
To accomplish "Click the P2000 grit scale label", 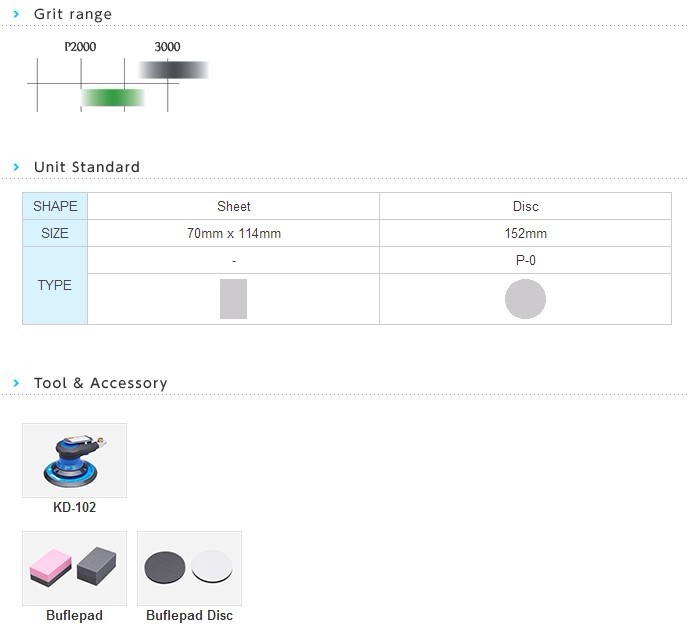I will pos(80,47).
